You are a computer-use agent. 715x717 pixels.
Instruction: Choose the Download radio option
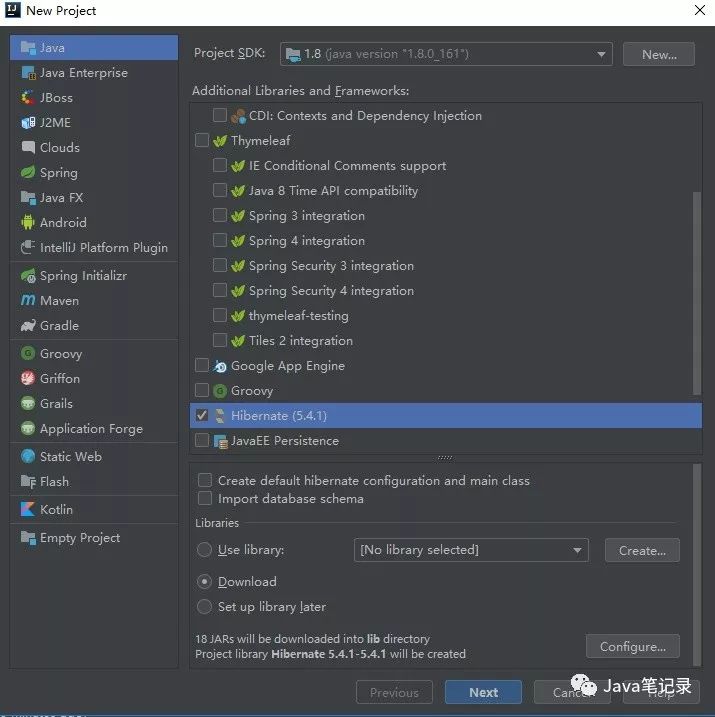coord(204,582)
